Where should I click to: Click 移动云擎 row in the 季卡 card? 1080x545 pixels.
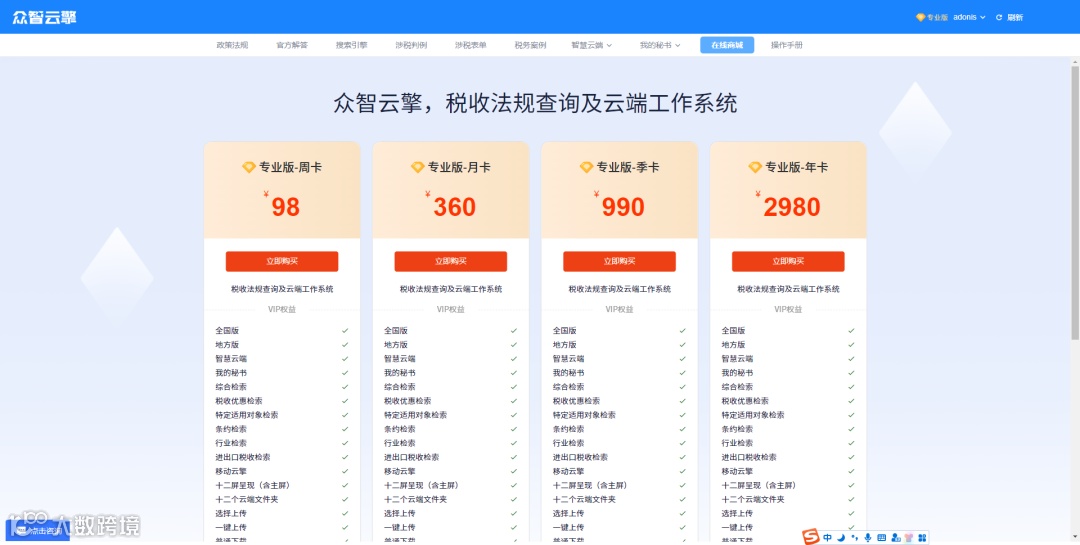coord(619,471)
